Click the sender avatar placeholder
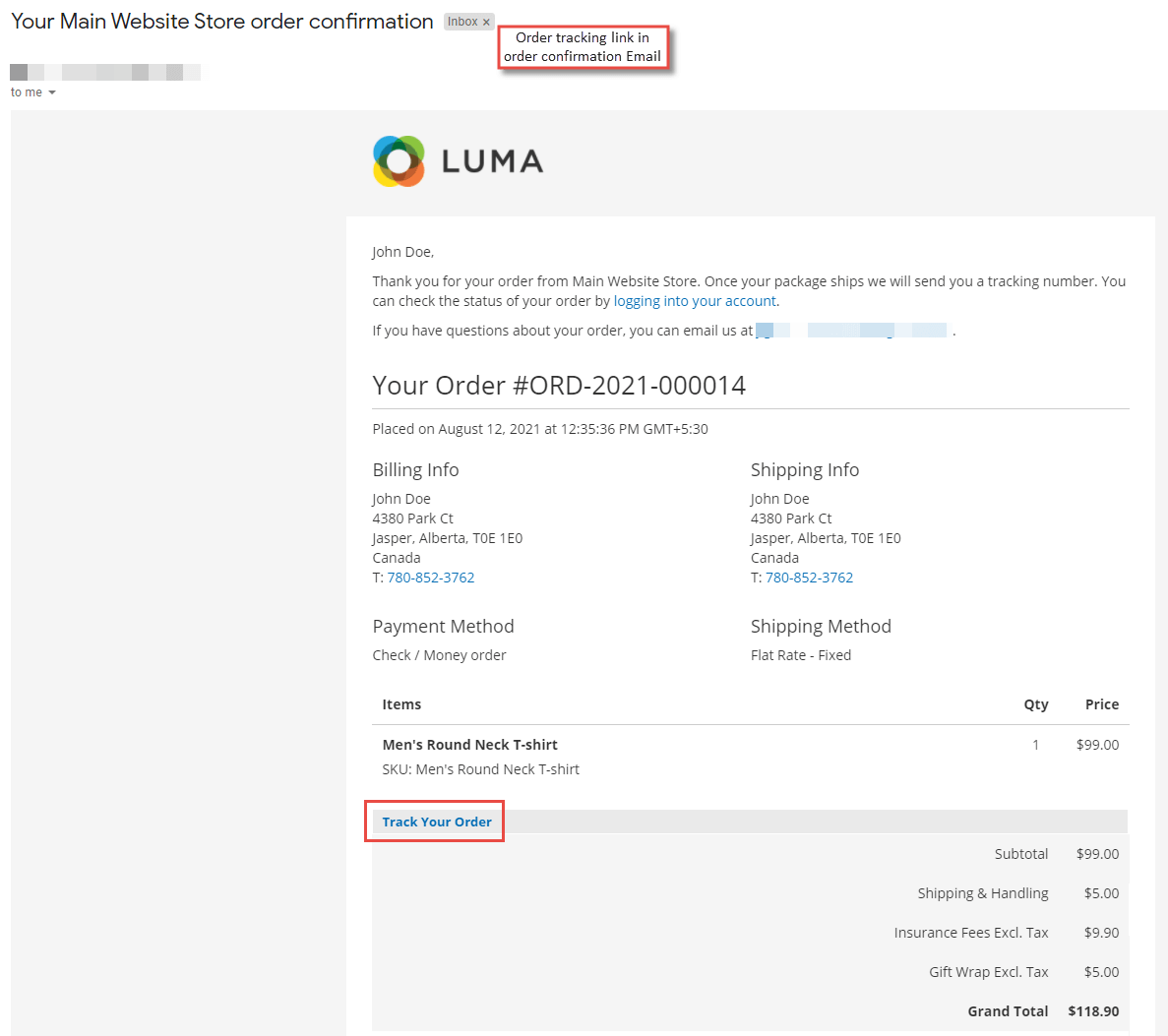 coord(21,71)
